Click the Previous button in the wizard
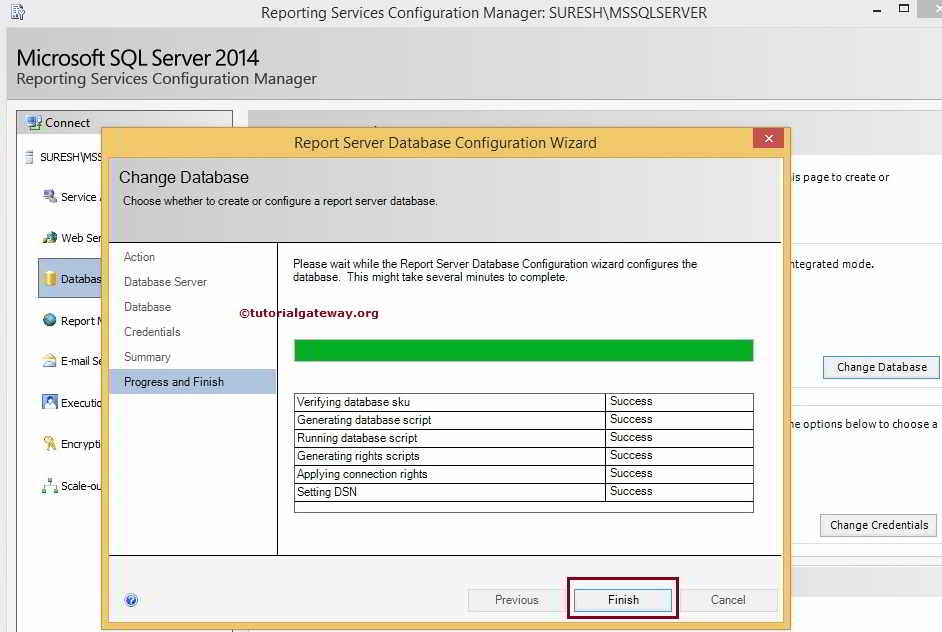 [x=517, y=600]
